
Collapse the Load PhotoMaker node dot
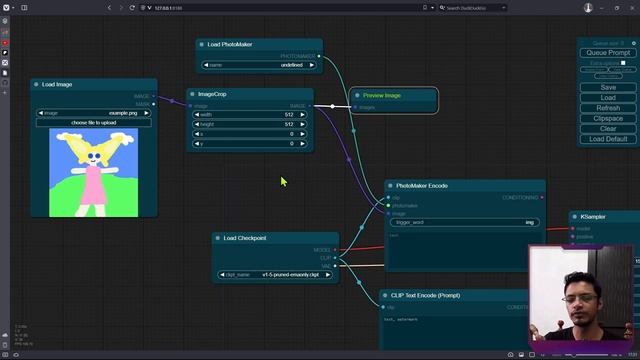coord(201,44)
